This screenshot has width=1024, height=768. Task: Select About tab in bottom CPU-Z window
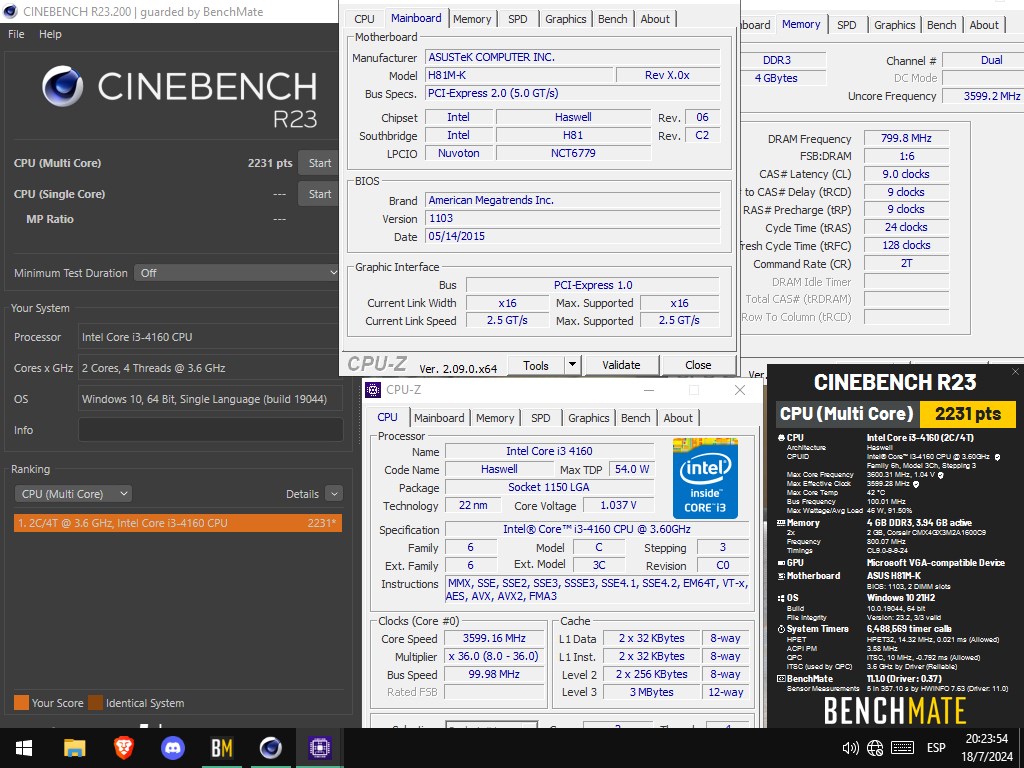[x=678, y=418]
